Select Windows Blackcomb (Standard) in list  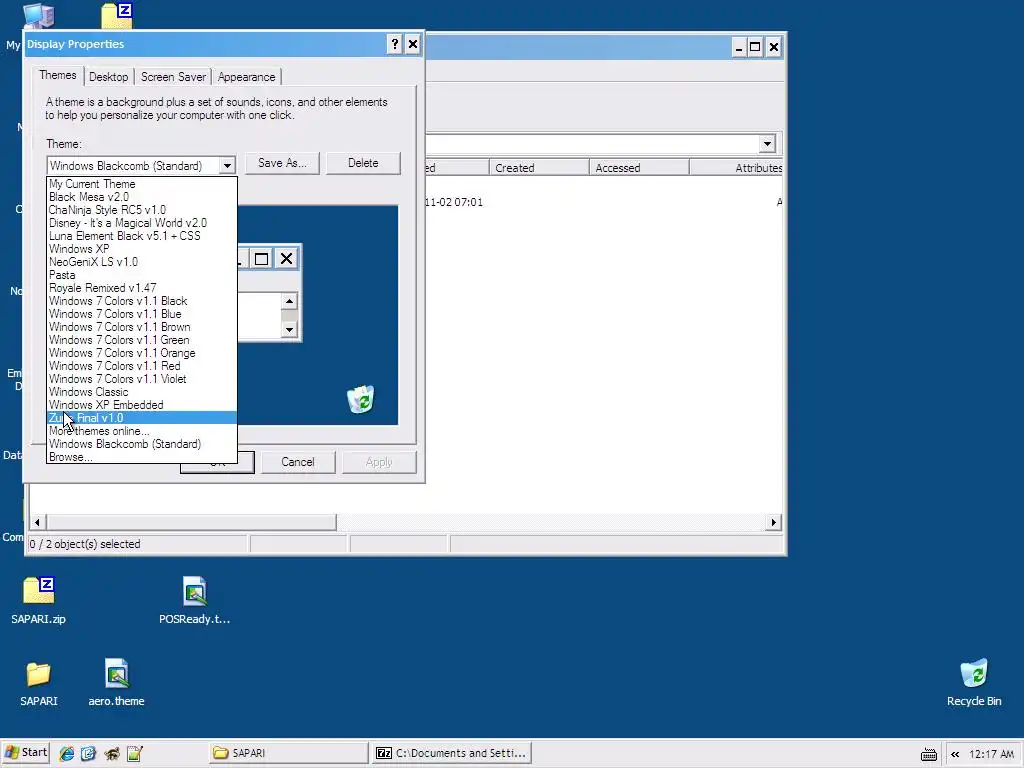tap(142, 444)
